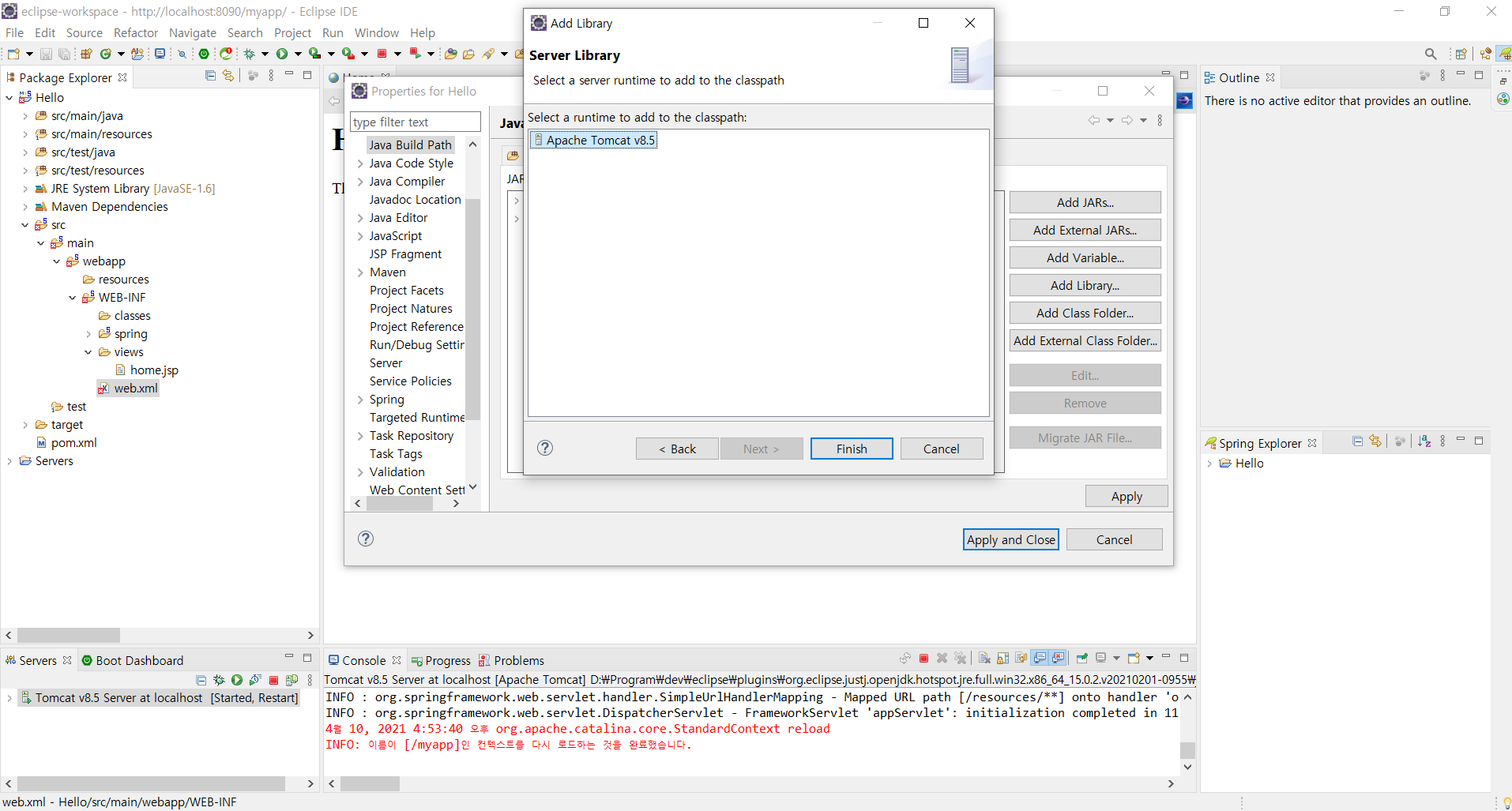Click the green Run icon in main toolbar
The height and width of the screenshot is (811, 1512).
(x=282, y=54)
